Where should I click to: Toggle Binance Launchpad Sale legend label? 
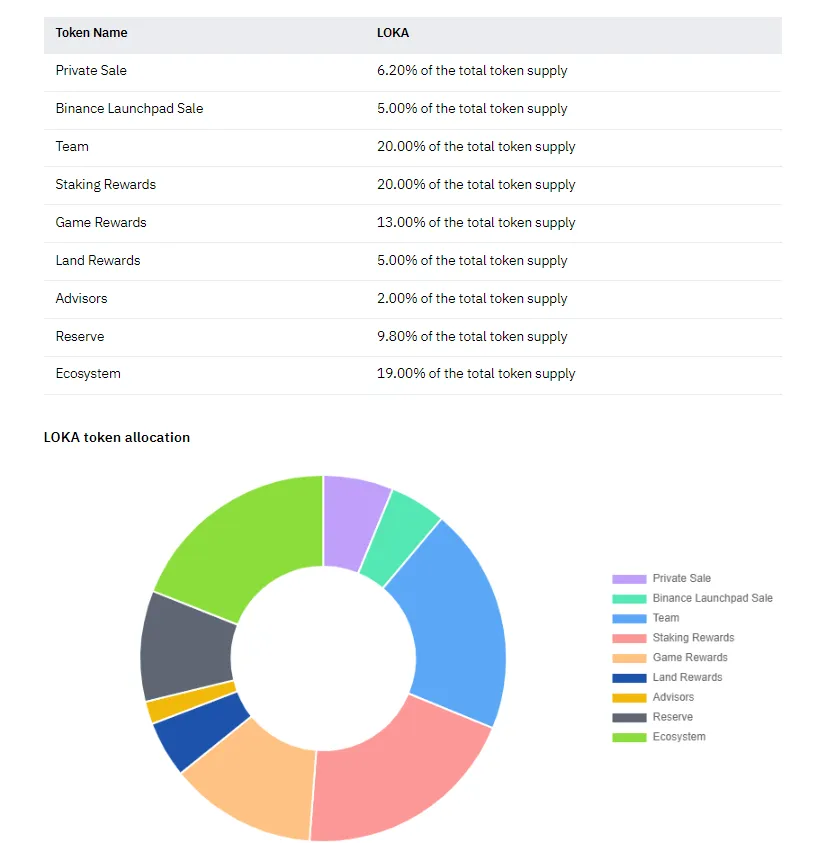712,598
